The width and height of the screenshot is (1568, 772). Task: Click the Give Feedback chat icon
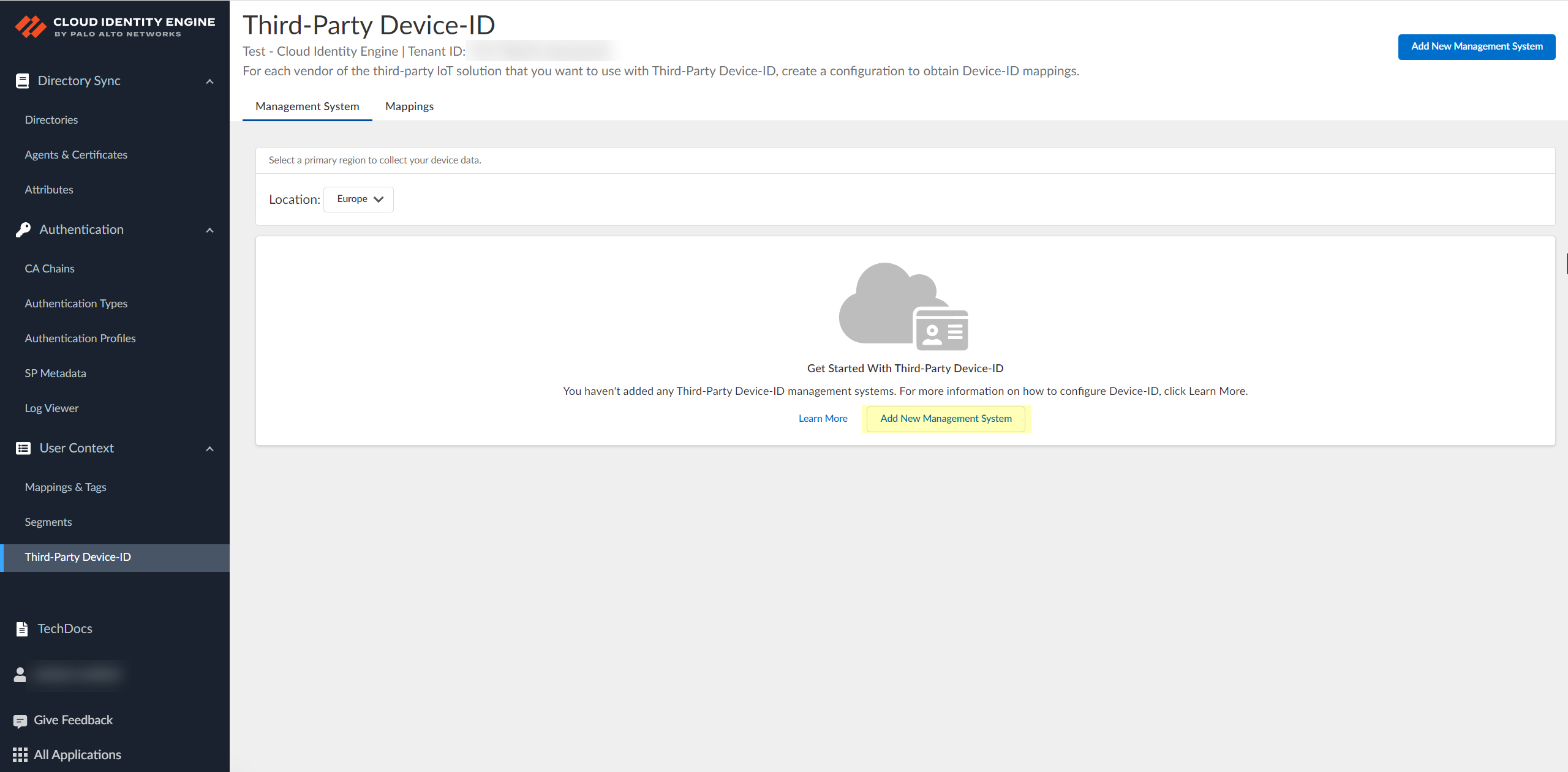[20, 721]
